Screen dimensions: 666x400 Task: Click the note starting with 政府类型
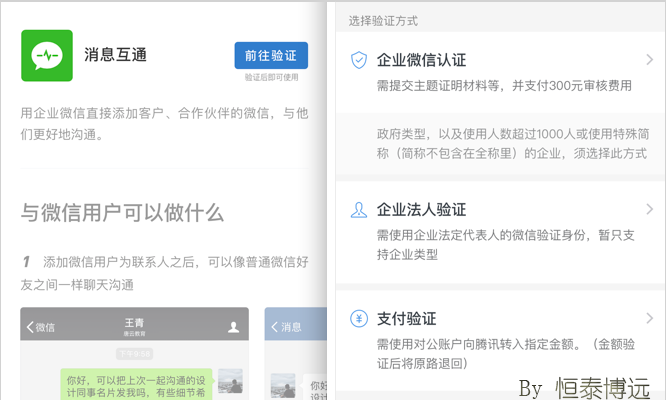512,144
